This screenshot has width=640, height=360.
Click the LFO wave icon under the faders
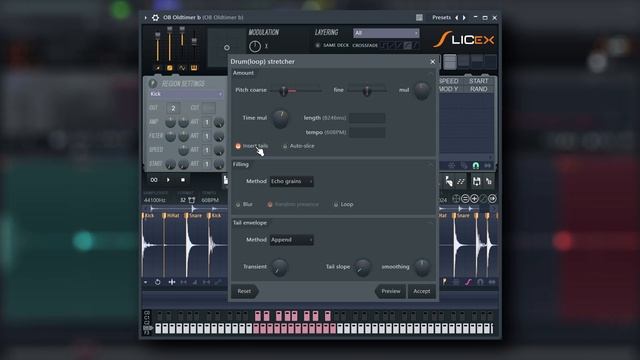[x=182, y=68]
